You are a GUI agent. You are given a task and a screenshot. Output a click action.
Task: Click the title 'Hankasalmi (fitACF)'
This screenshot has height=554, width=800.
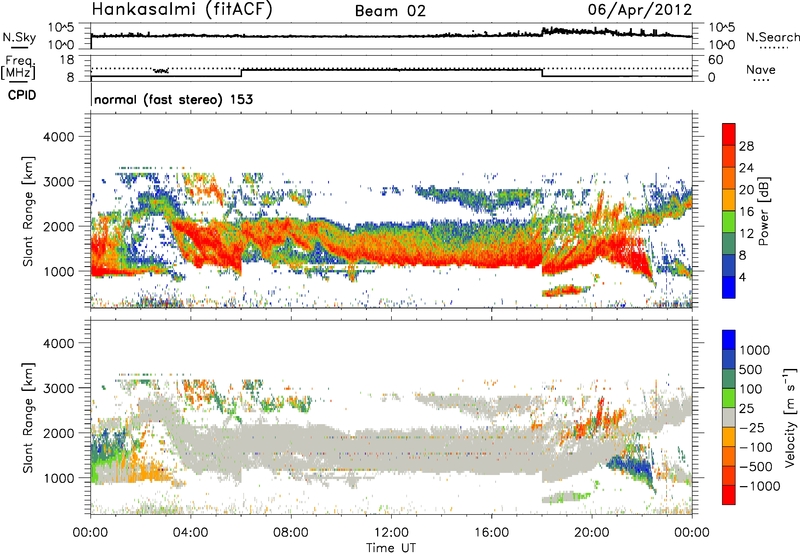pos(182,9)
